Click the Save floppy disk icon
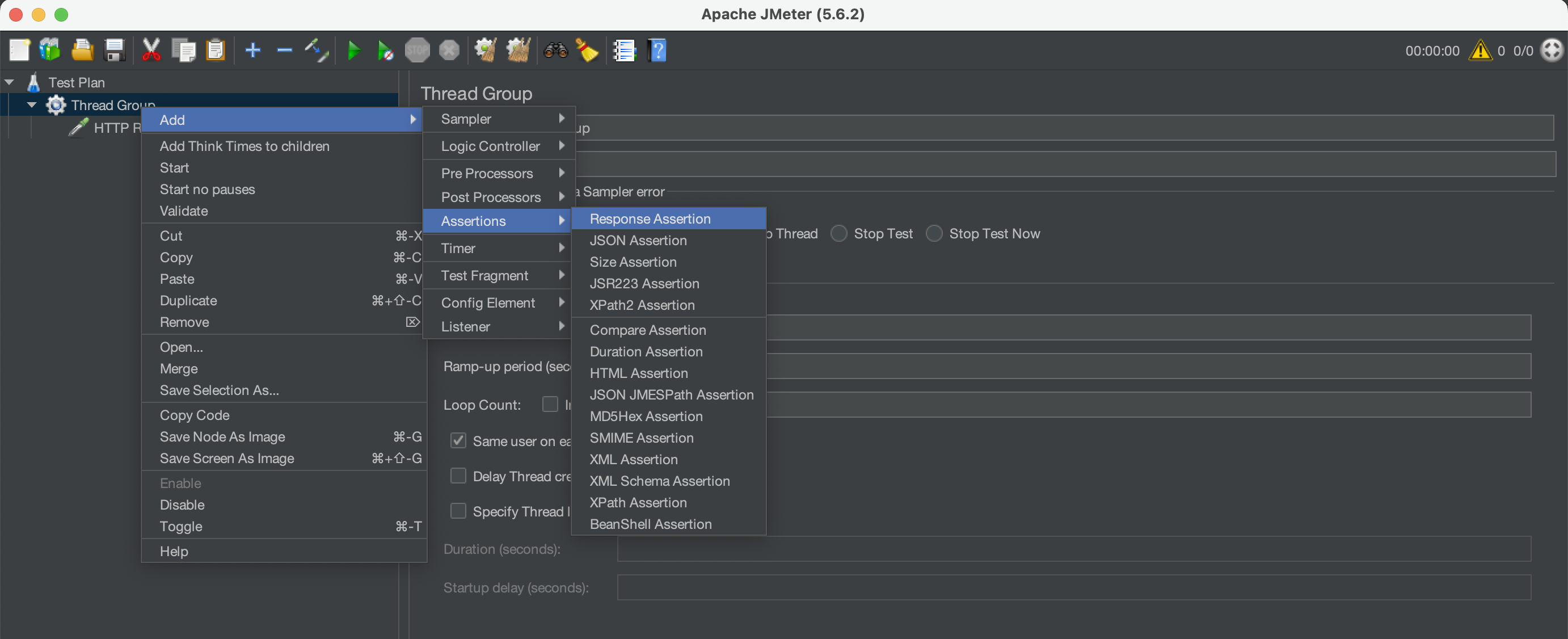 115,50
